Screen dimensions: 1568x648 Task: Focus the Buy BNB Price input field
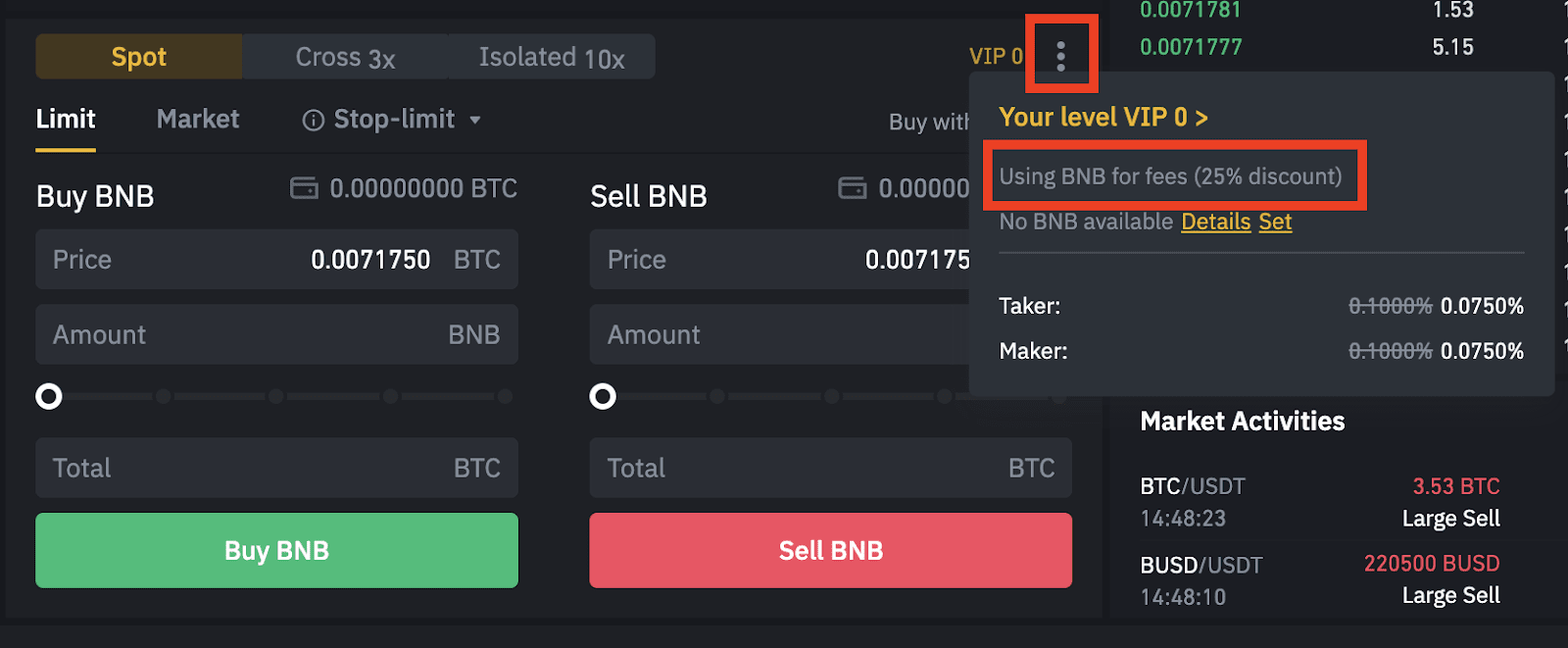276,260
